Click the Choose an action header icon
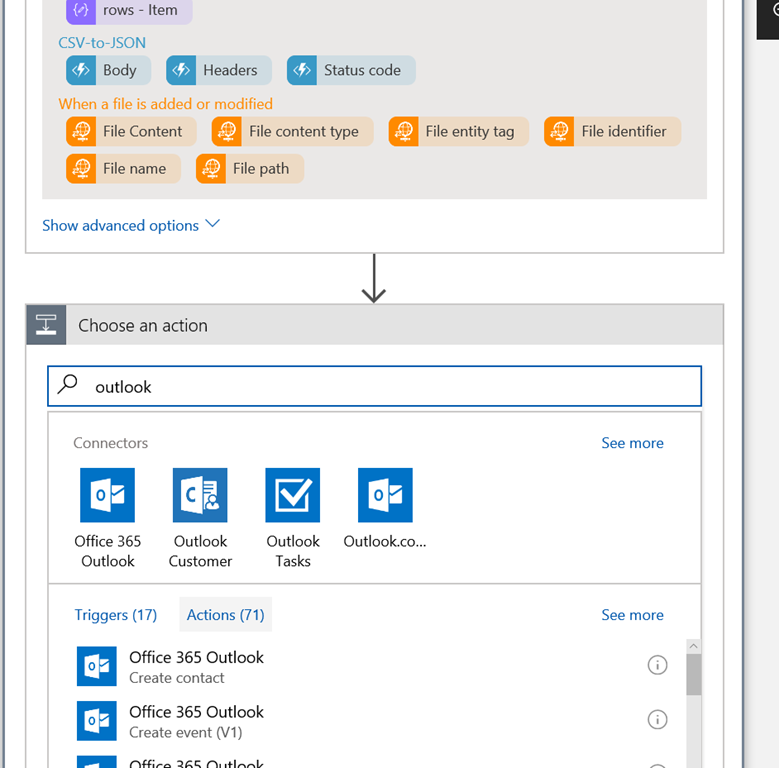 coord(46,325)
